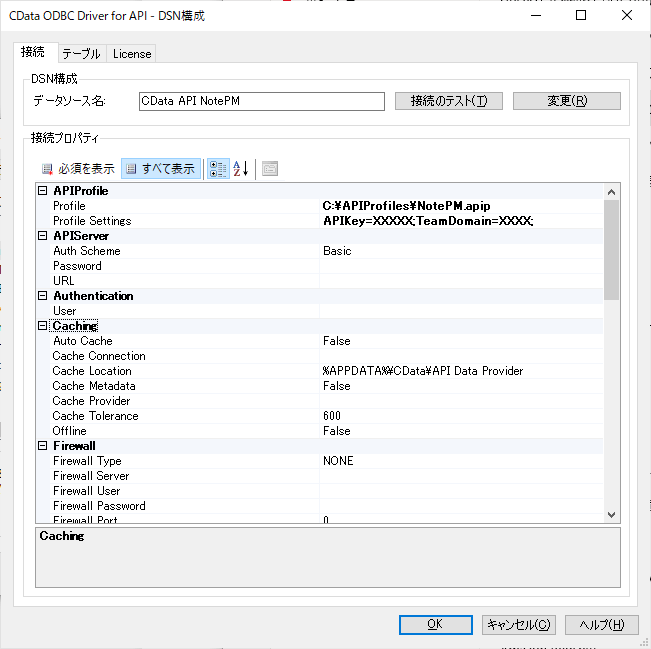Open the property pages icon
Image resolution: width=651 pixels, height=649 pixels.
pyautogui.click(x=270, y=169)
